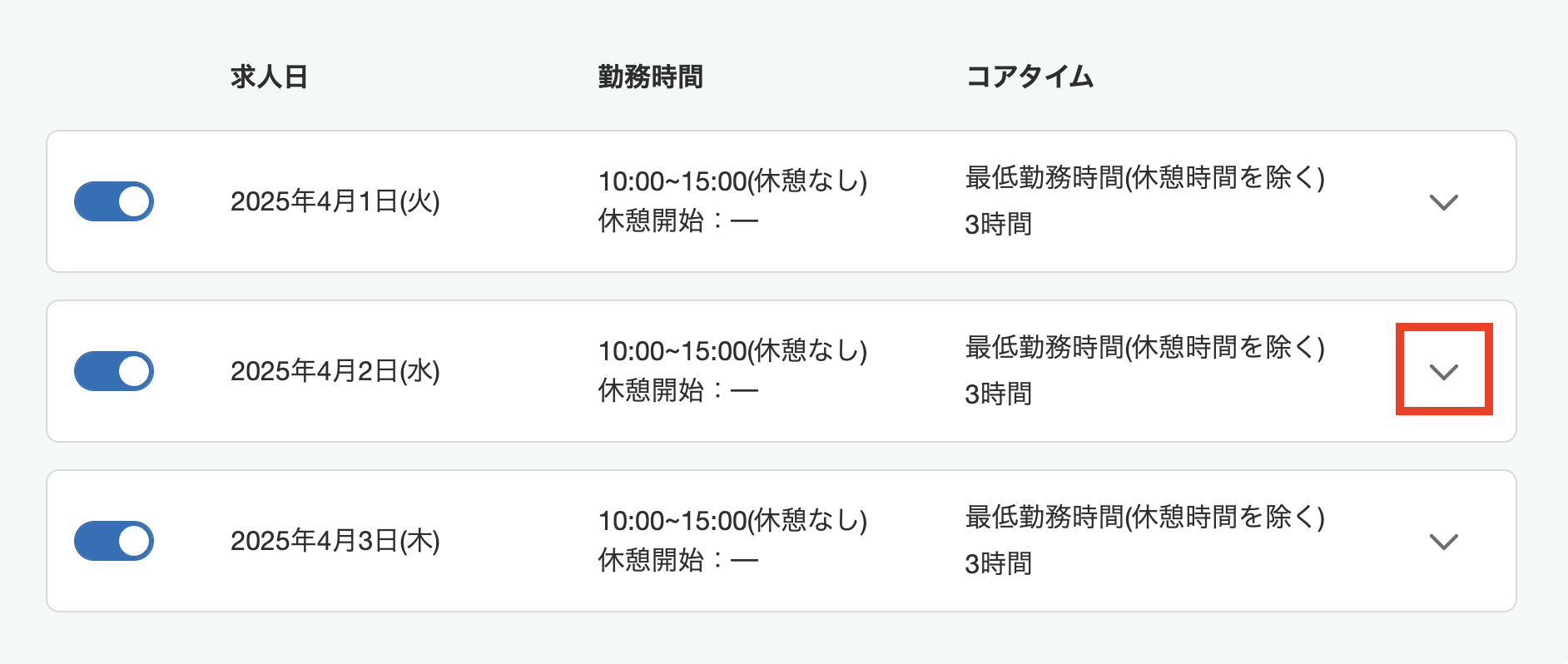This screenshot has height=664, width=1568.
Task: Expand details for 2025年4月3日(木)
Action: tap(1446, 543)
